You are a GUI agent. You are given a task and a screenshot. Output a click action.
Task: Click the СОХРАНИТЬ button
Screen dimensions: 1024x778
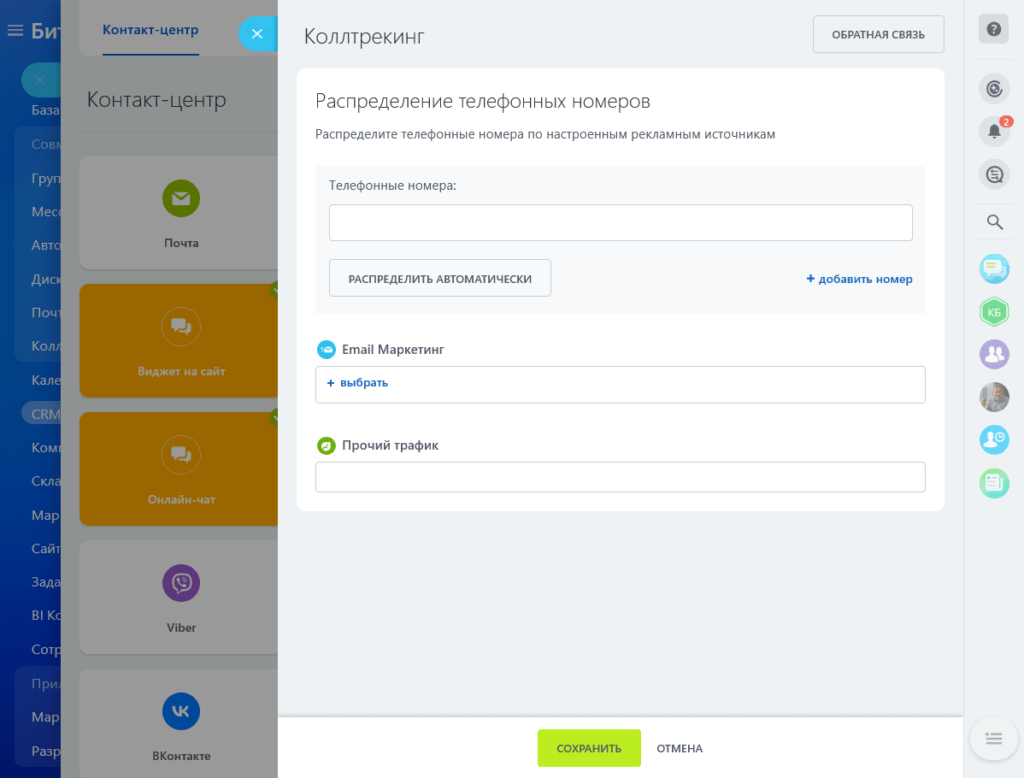tap(589, 747)
